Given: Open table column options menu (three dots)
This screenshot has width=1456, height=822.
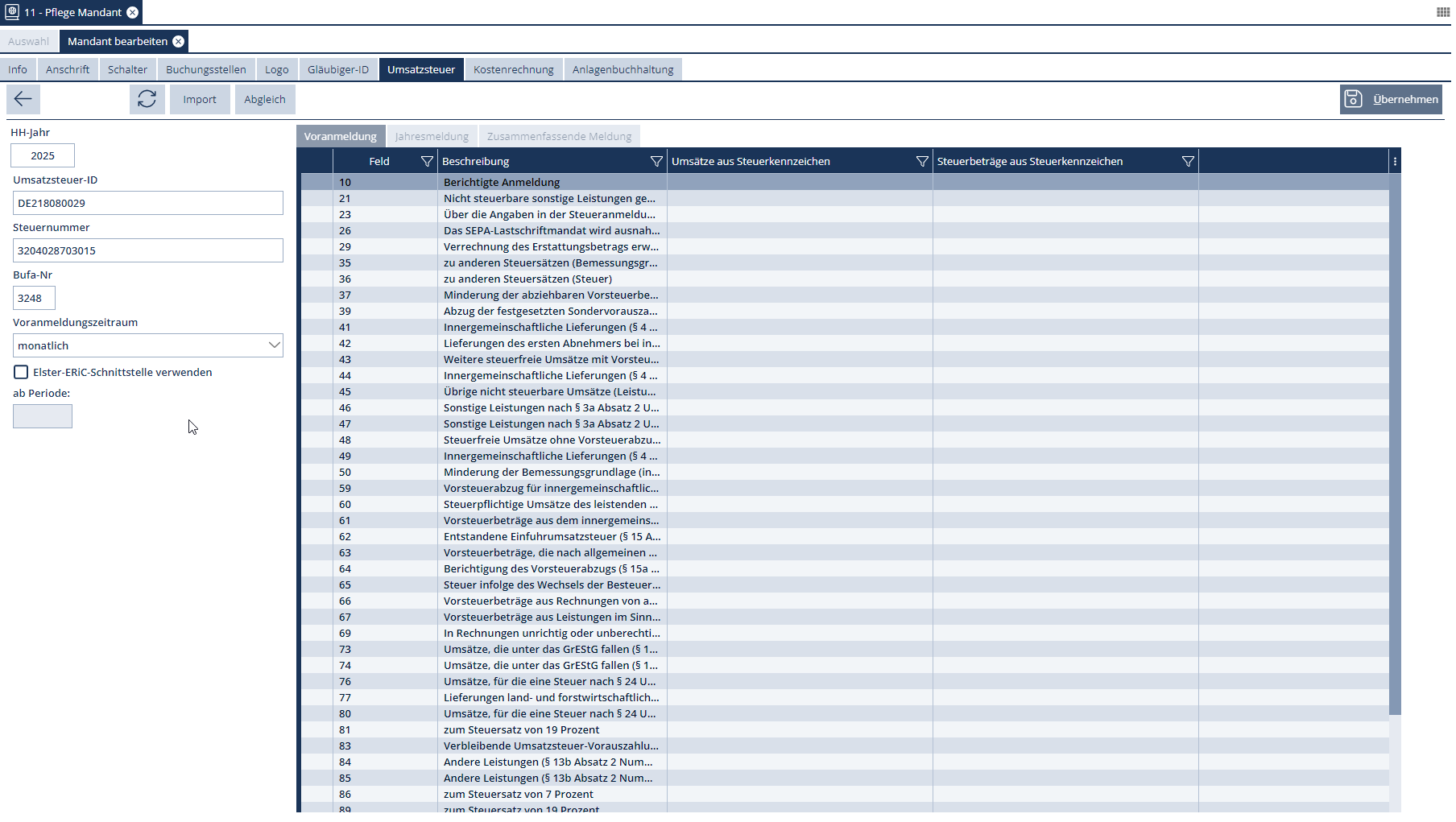Looking at the screenshot, I should [1395, 162].
